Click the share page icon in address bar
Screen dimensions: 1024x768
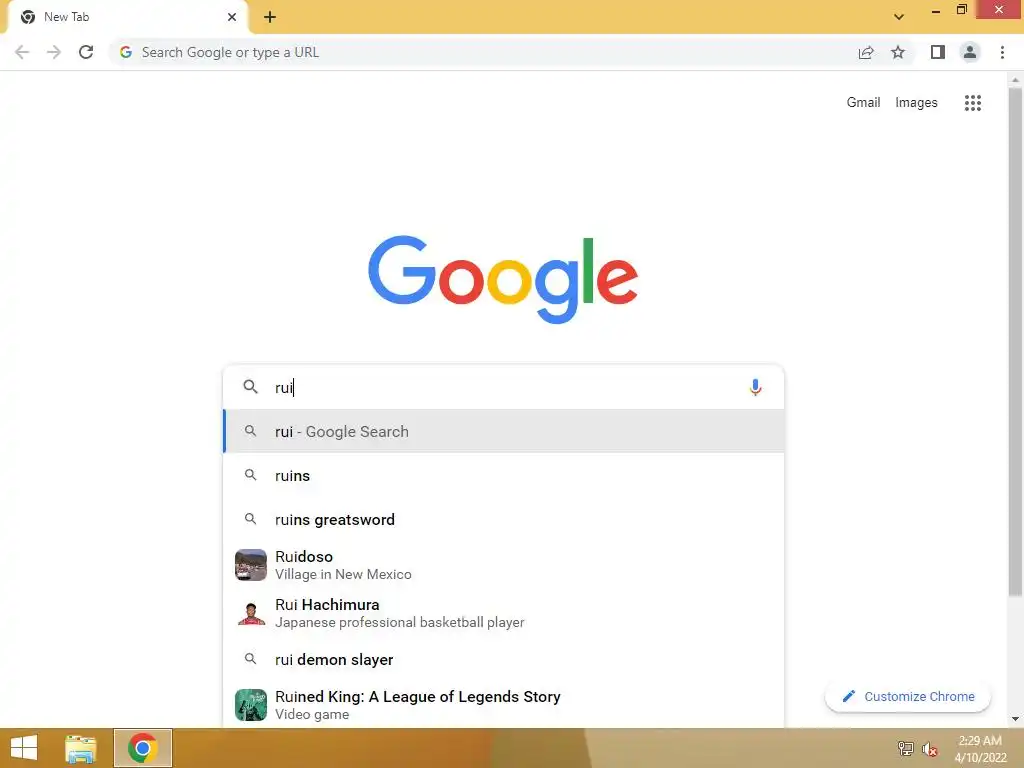[866, 52]
